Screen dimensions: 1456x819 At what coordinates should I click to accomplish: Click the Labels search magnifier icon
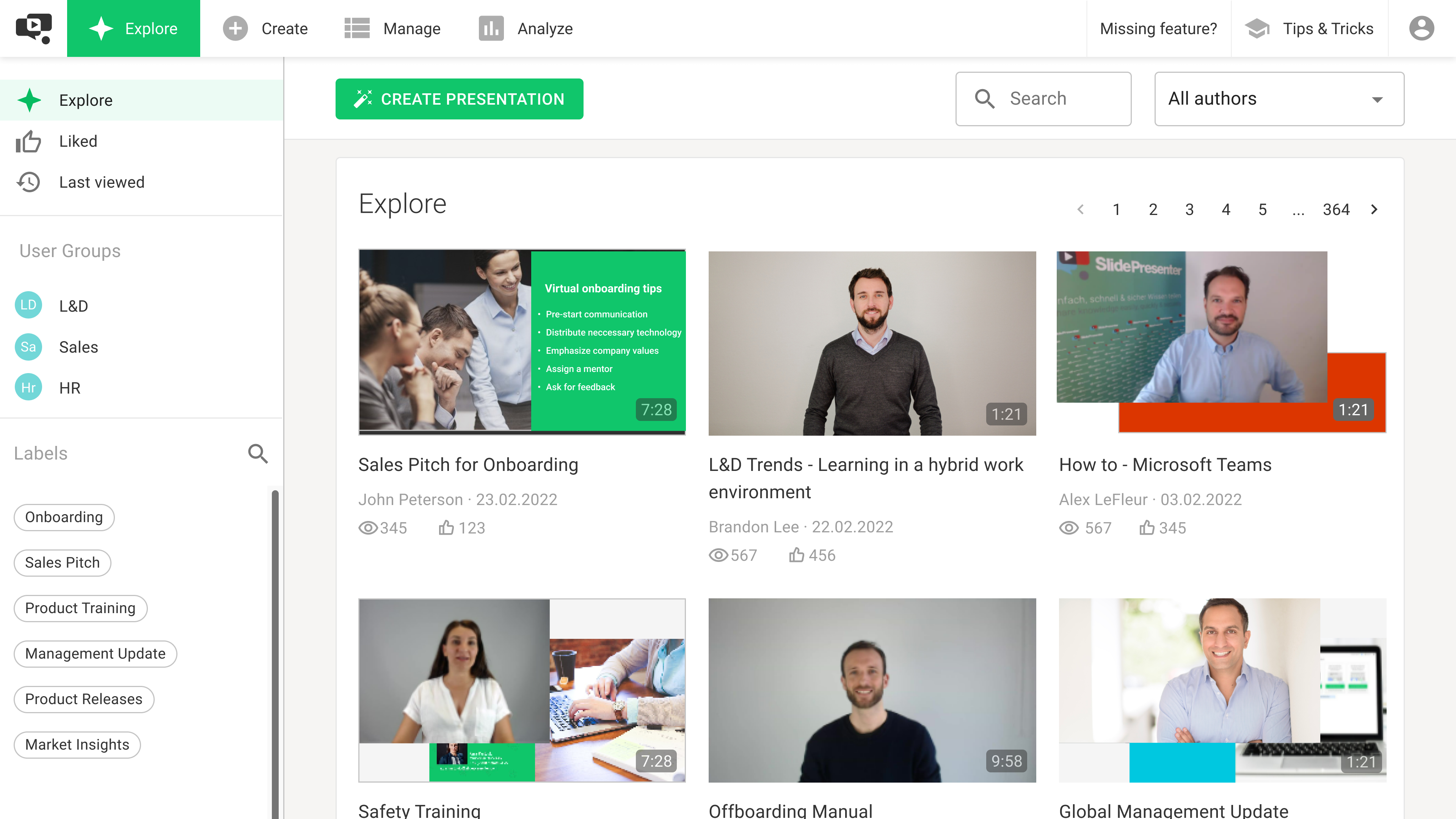[258, 453]
